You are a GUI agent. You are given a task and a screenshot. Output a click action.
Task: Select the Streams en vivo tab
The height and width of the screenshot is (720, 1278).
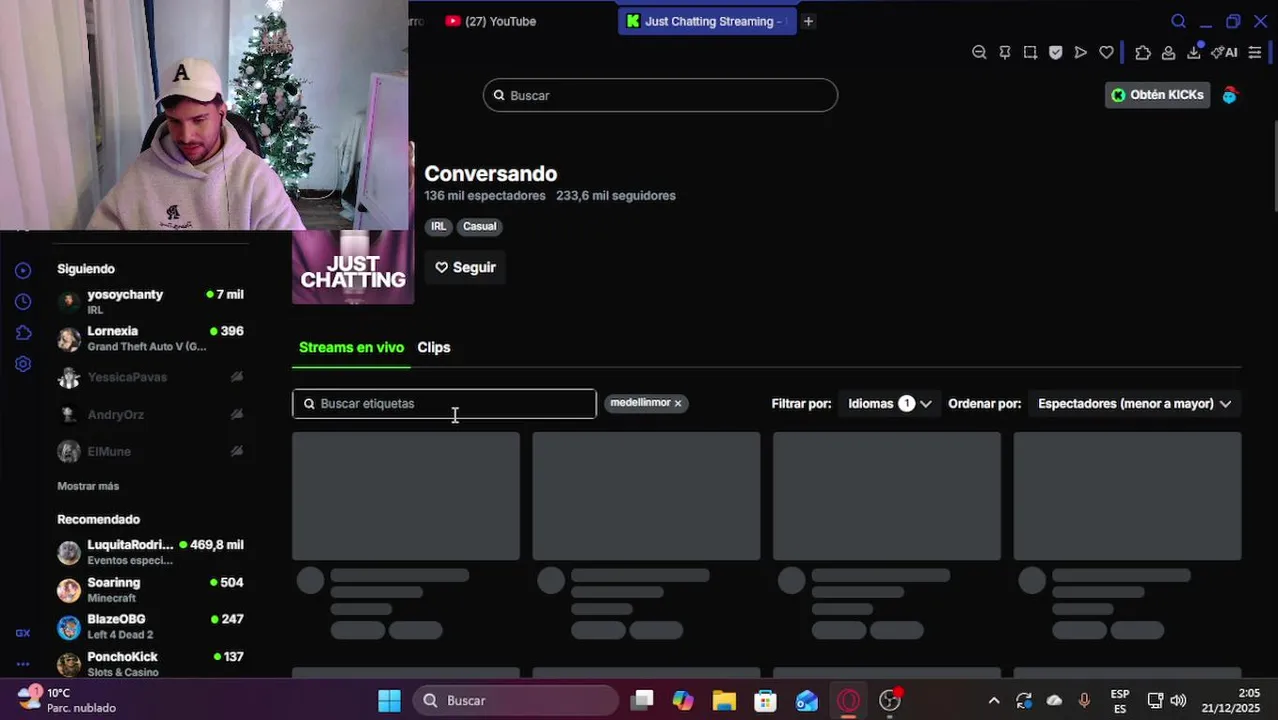pyautogui.click(x=351, y=347)
